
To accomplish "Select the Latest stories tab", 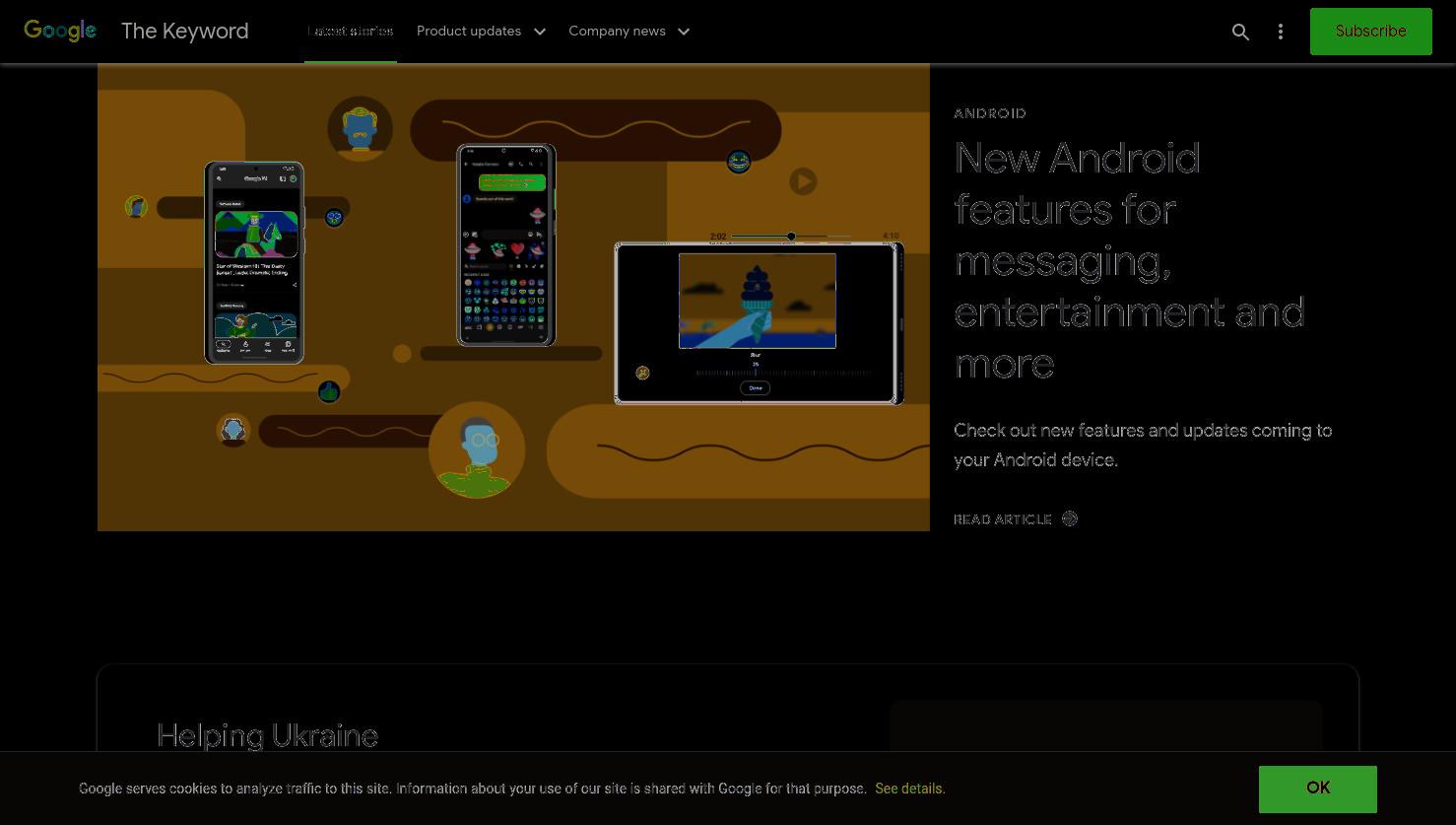I will pyautogui.click(x=351, y=32).
